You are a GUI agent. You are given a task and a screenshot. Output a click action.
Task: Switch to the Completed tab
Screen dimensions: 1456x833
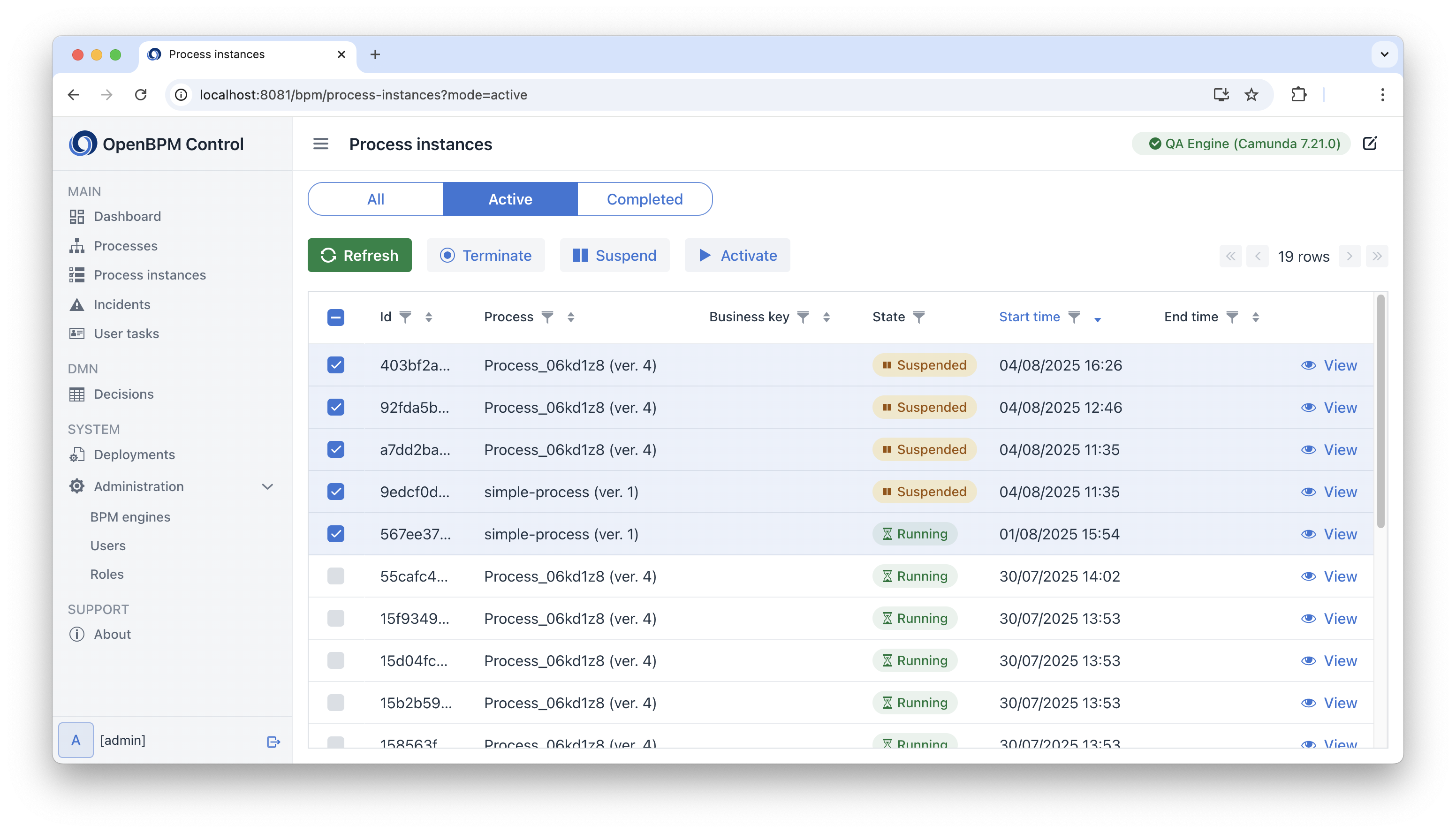[645, 199]
